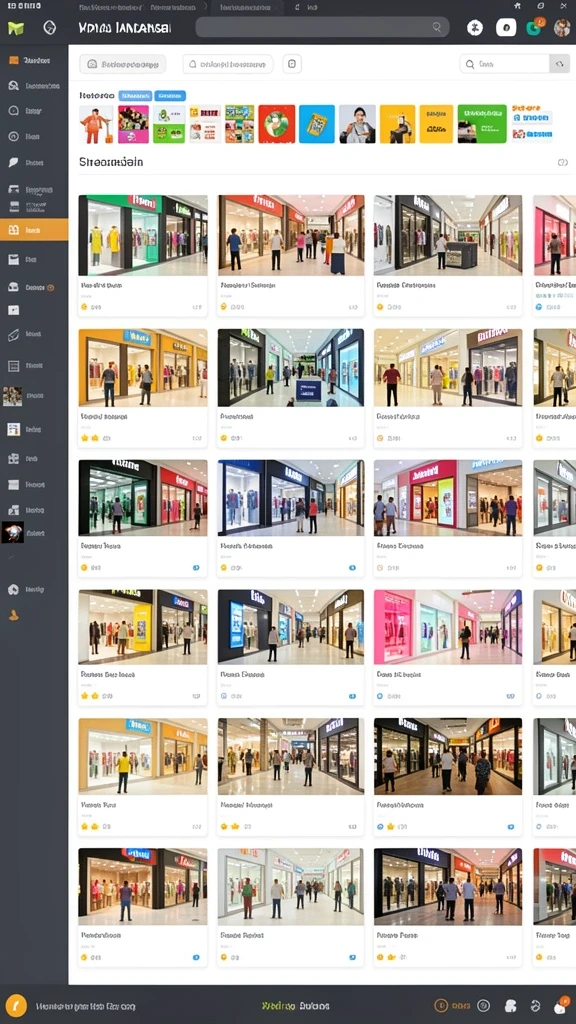The height and width of the screenshot is (1024, 576).
Task: Click the first grey pill button under the header
Action: pyautogui.click(x=123, y=64)
